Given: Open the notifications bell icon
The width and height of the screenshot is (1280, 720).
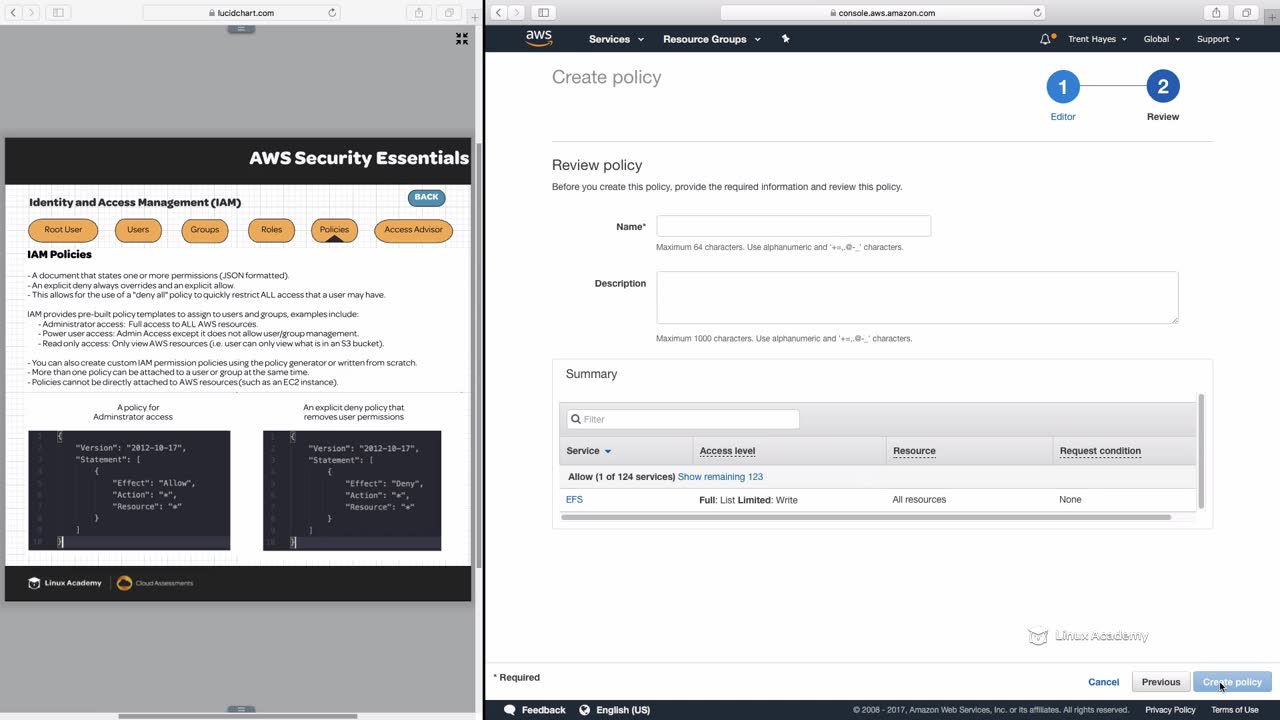Looking at the screenshot, I should tap(1045, 39).
